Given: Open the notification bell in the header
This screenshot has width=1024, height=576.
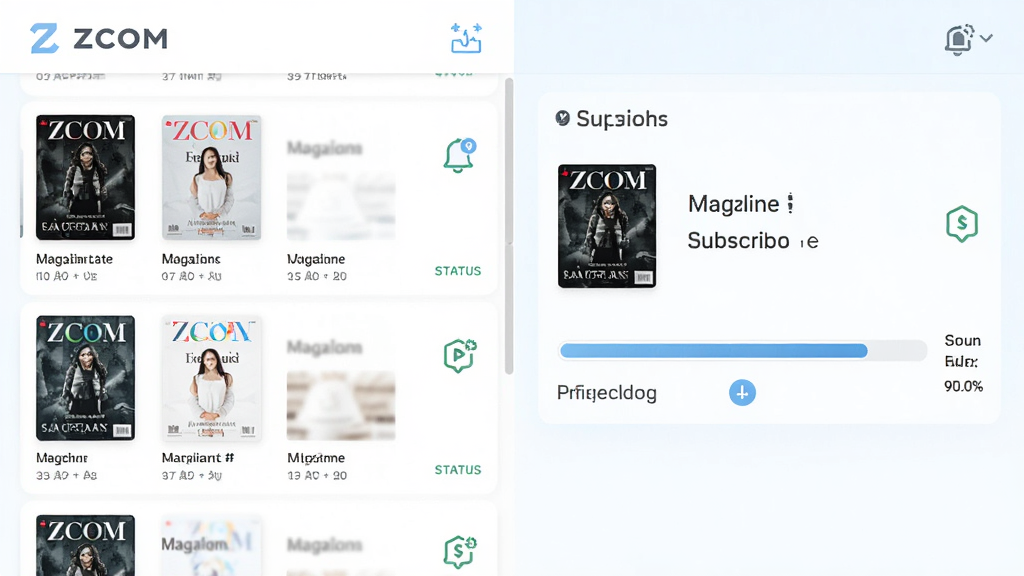Looking at the screenshot, I should (x=959, y=40).
